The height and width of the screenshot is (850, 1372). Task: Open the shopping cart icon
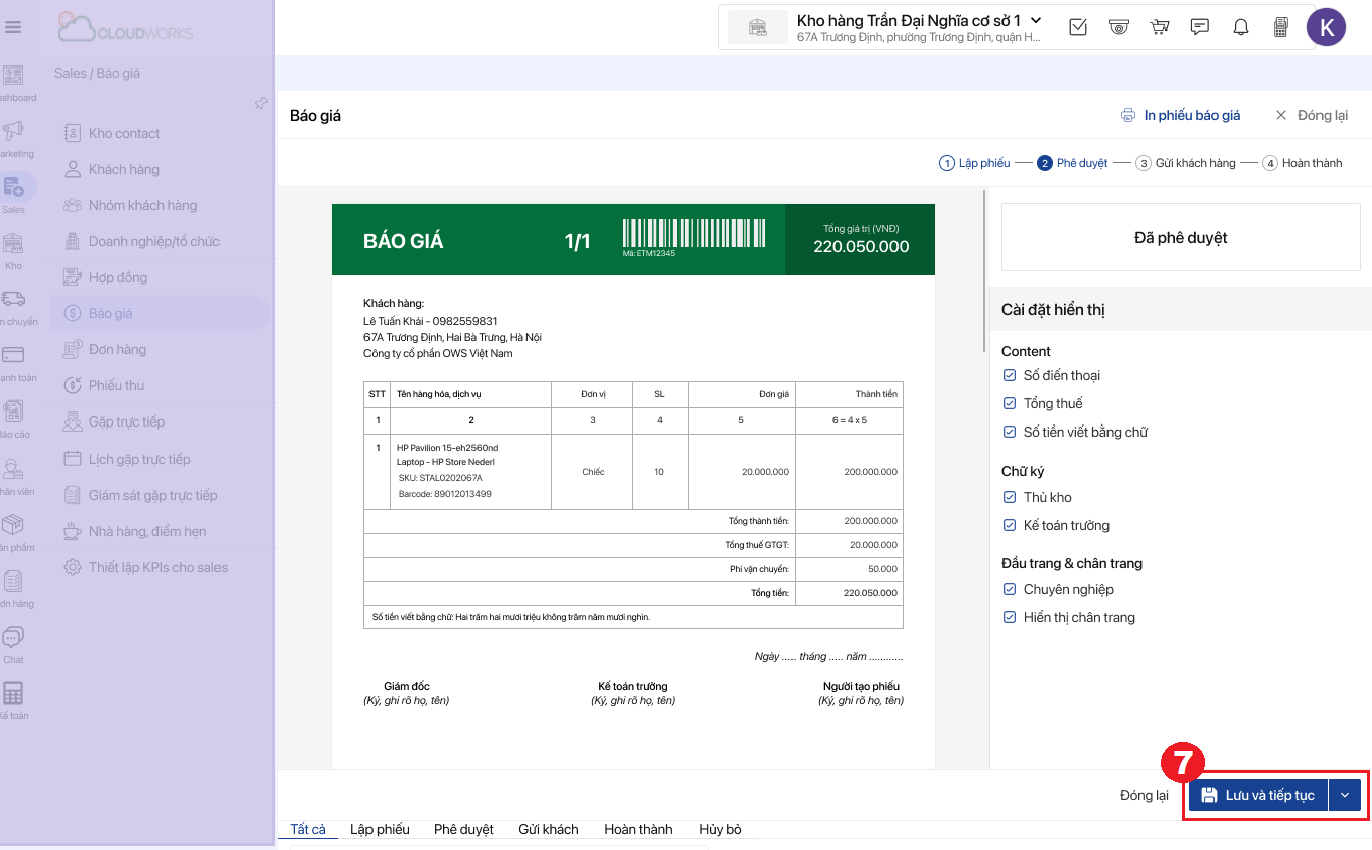click(x=1160, y=27)
